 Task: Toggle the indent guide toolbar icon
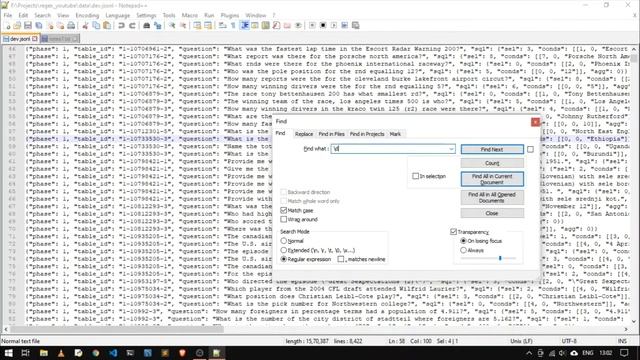pyautogui.click(x=244, y=26)
